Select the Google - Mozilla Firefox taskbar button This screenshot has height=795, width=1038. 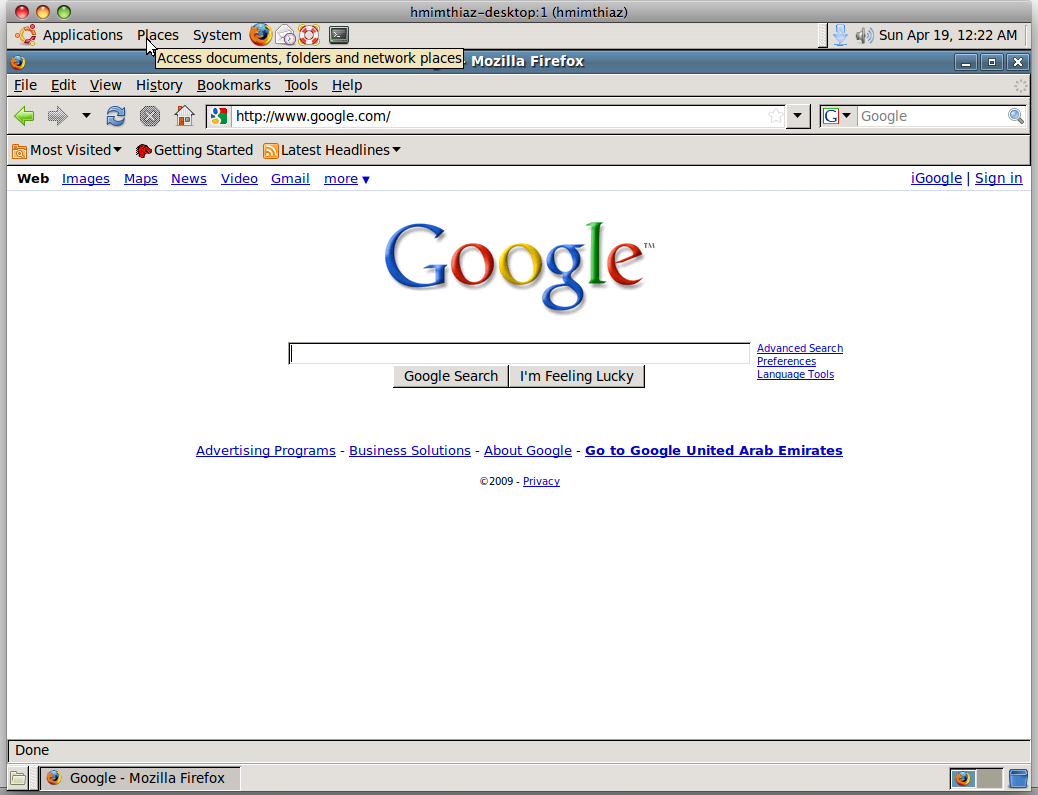140,778
